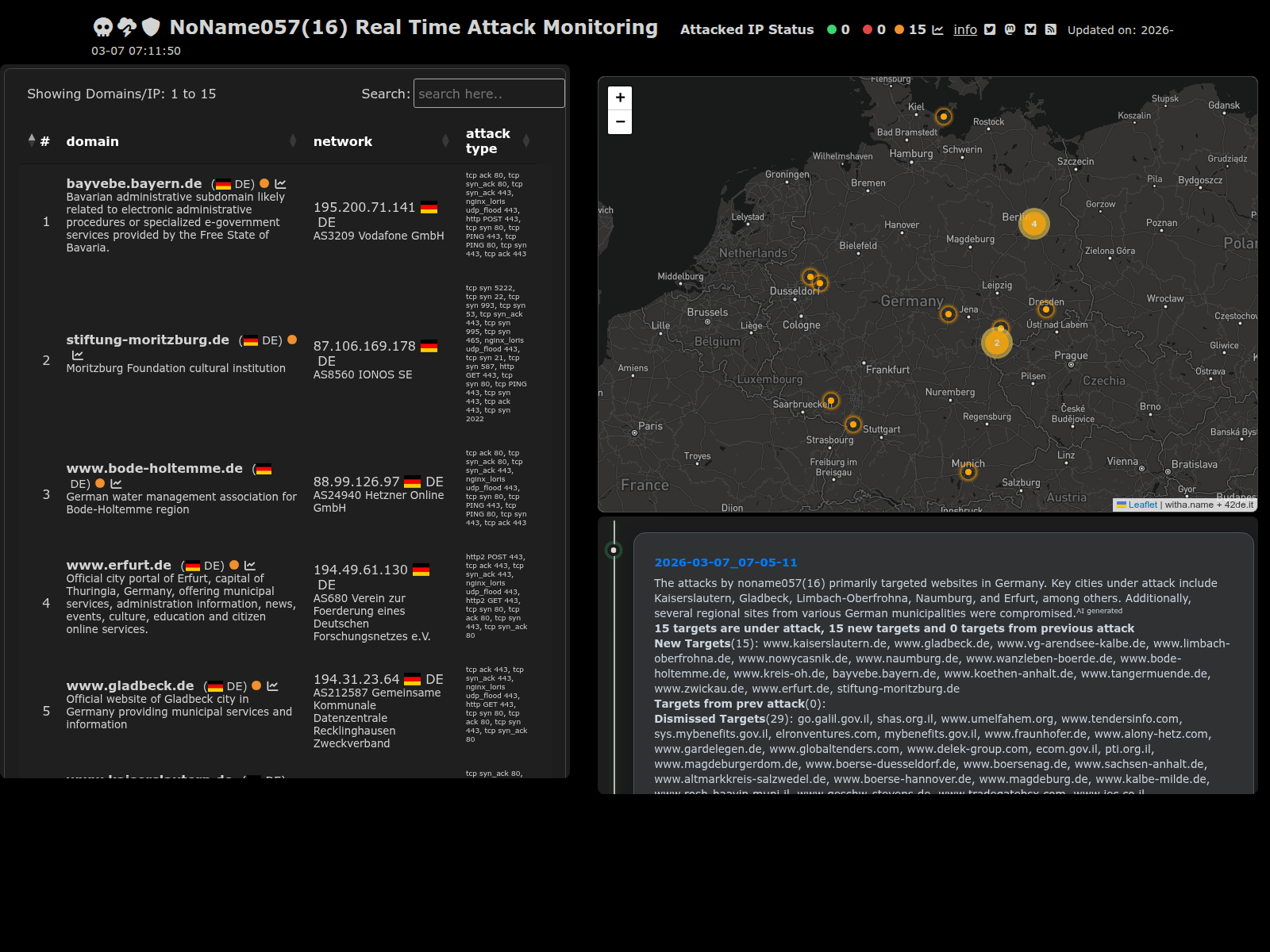This screenshot has height=952, width=1270.
Task: Open the Twitter icon link in header
Action: coord(990,29)
